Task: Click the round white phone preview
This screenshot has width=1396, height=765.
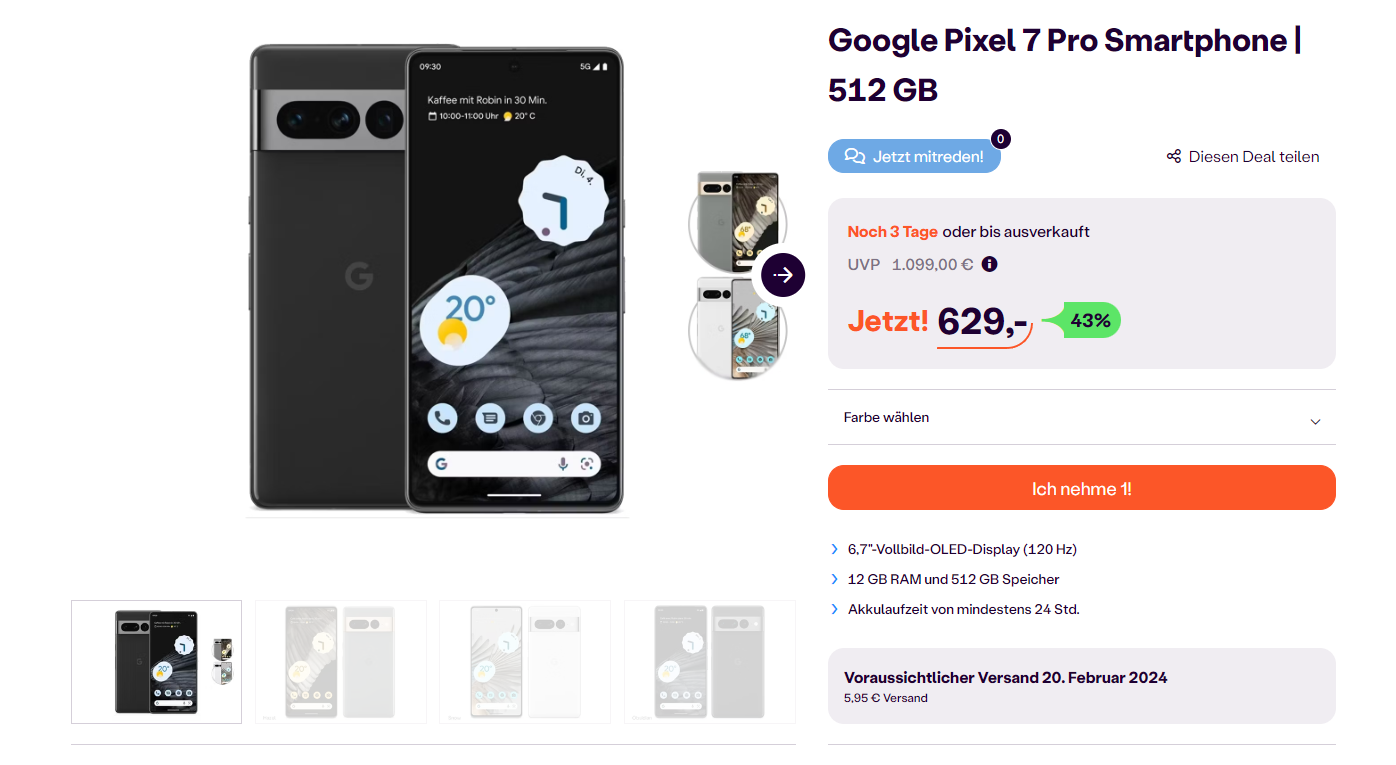Action: pos(738,328)
